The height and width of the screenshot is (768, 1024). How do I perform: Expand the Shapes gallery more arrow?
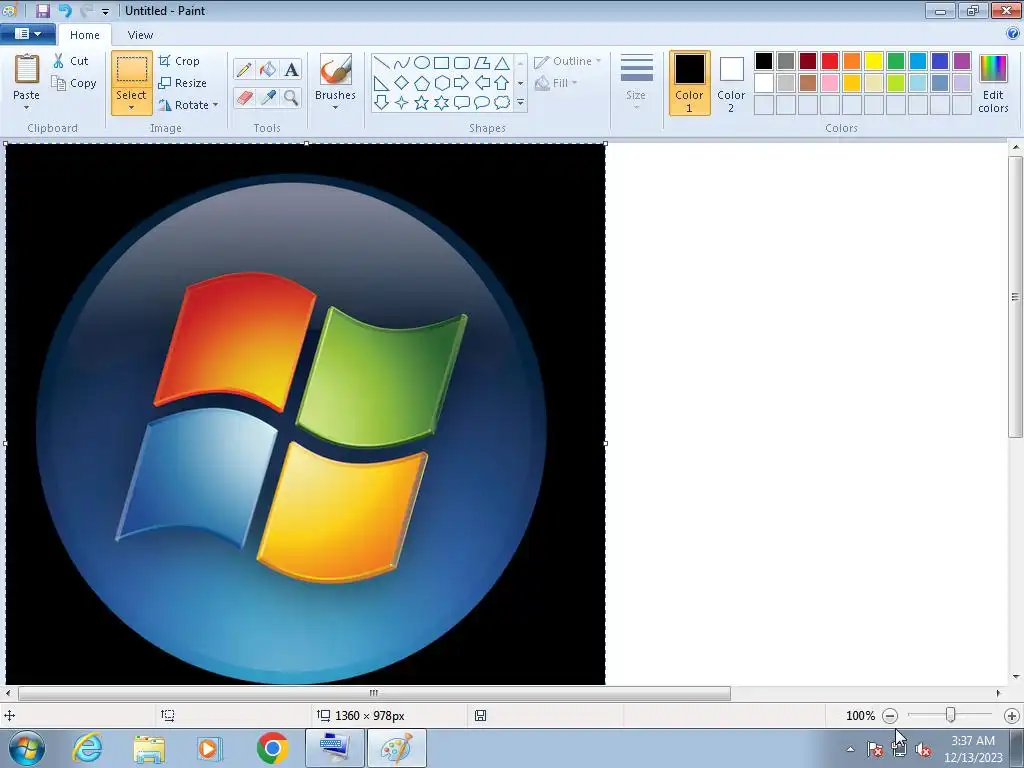click(520, 103)
